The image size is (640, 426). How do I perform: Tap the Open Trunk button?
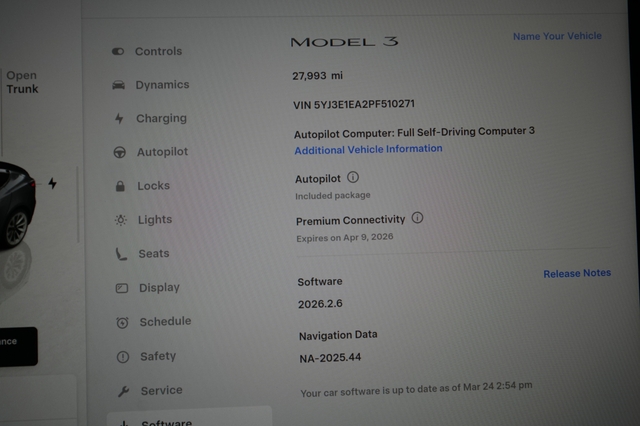[22, 82]
